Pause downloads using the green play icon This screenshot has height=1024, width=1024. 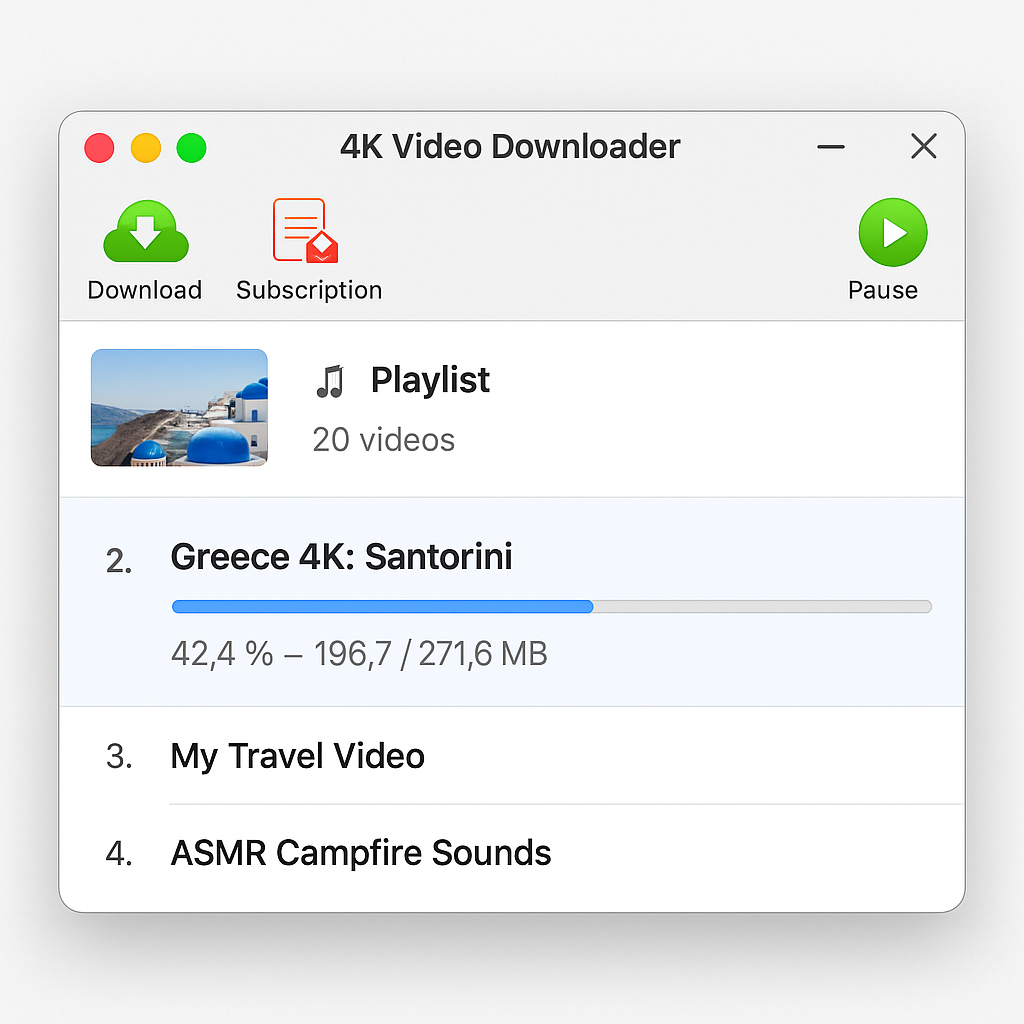click(x=892, y=233)
